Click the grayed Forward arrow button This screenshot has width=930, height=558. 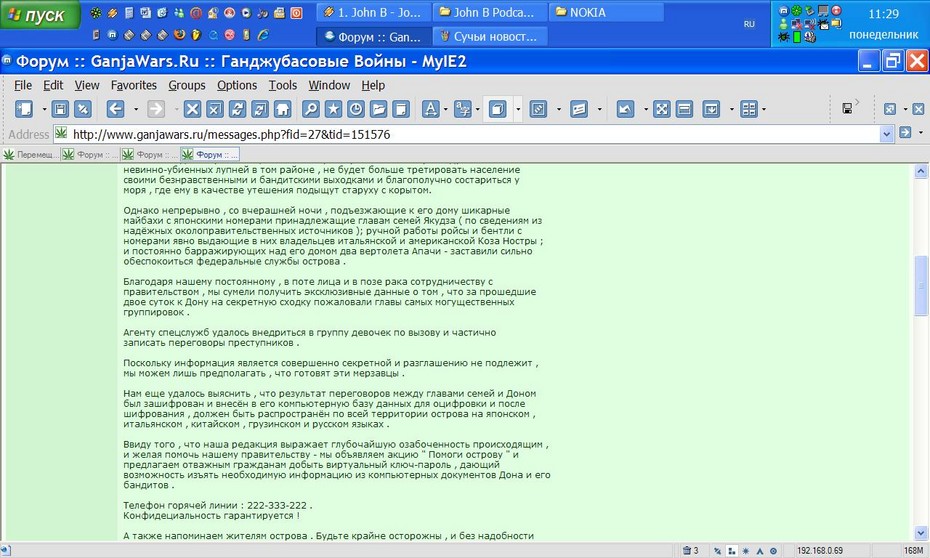(x=156, y=109)
